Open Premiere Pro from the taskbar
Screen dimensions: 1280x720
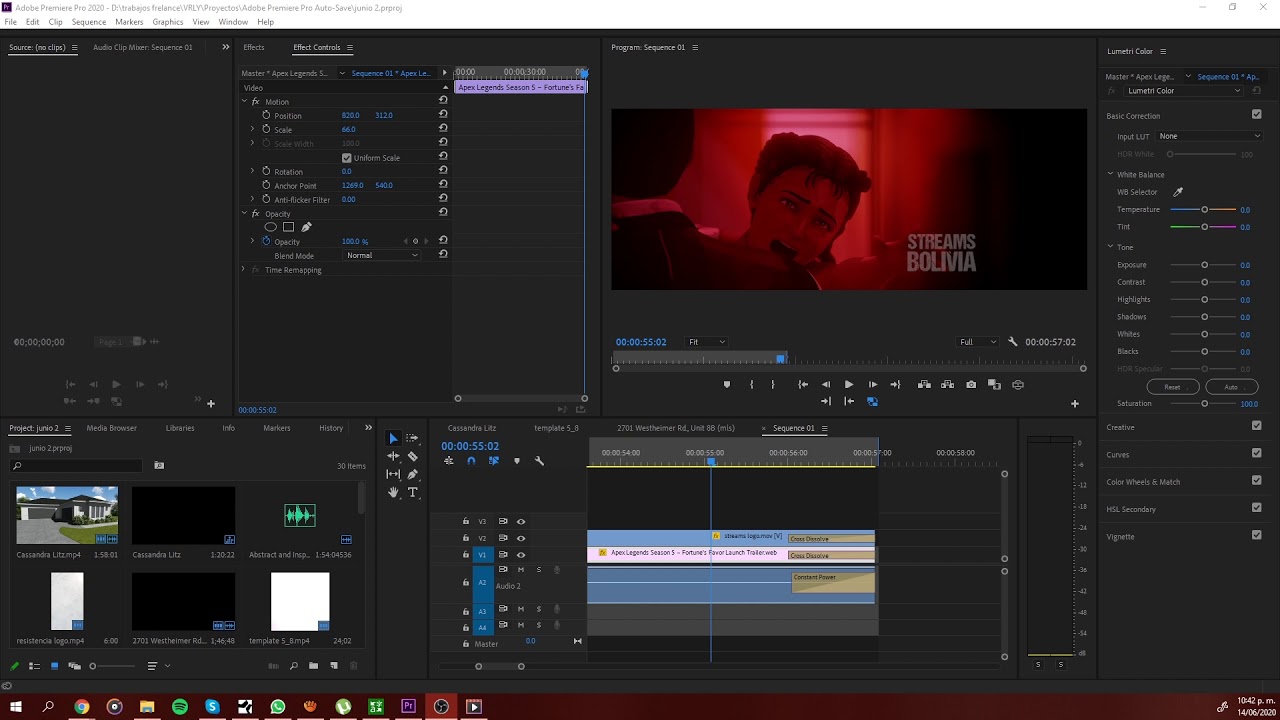408,707
